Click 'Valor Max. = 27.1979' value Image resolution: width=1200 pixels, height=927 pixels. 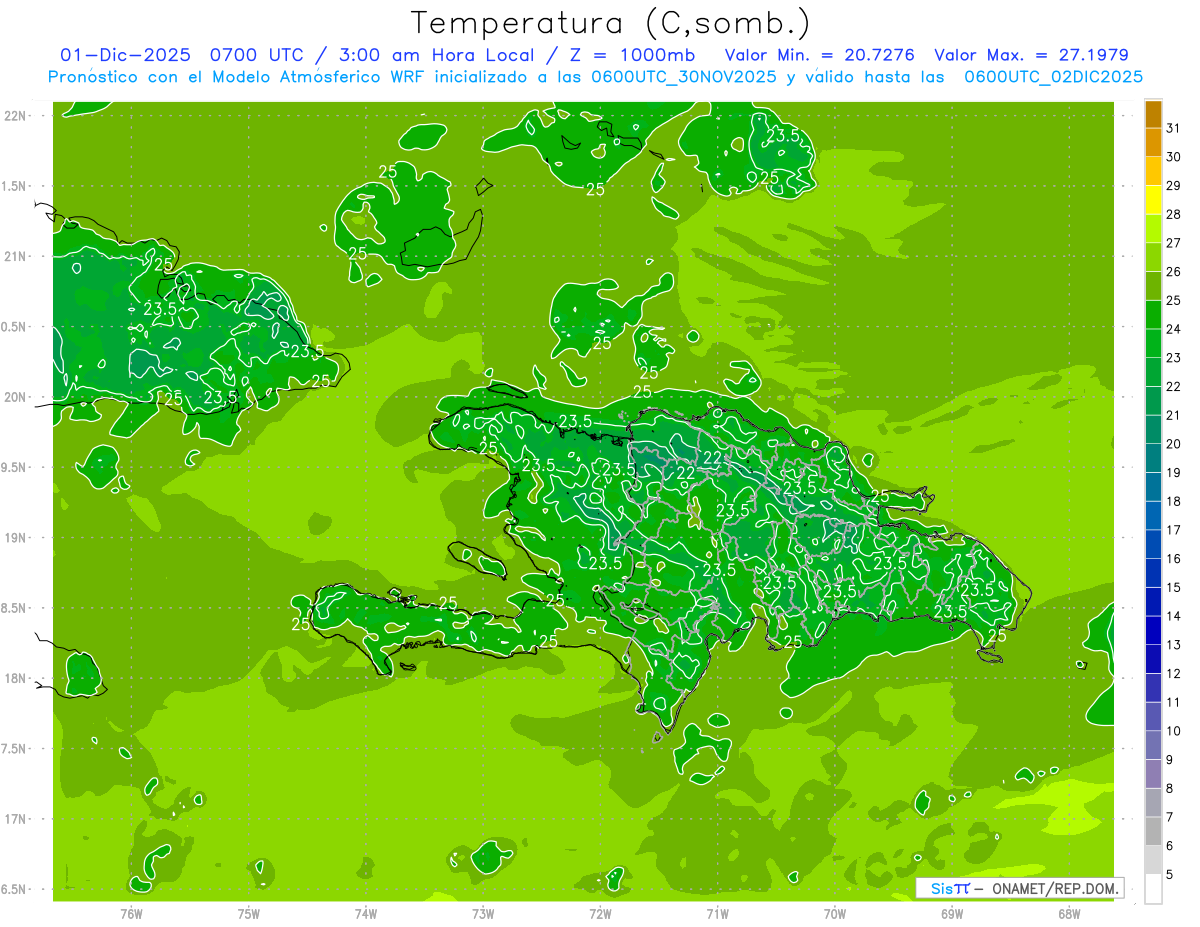1031,55
